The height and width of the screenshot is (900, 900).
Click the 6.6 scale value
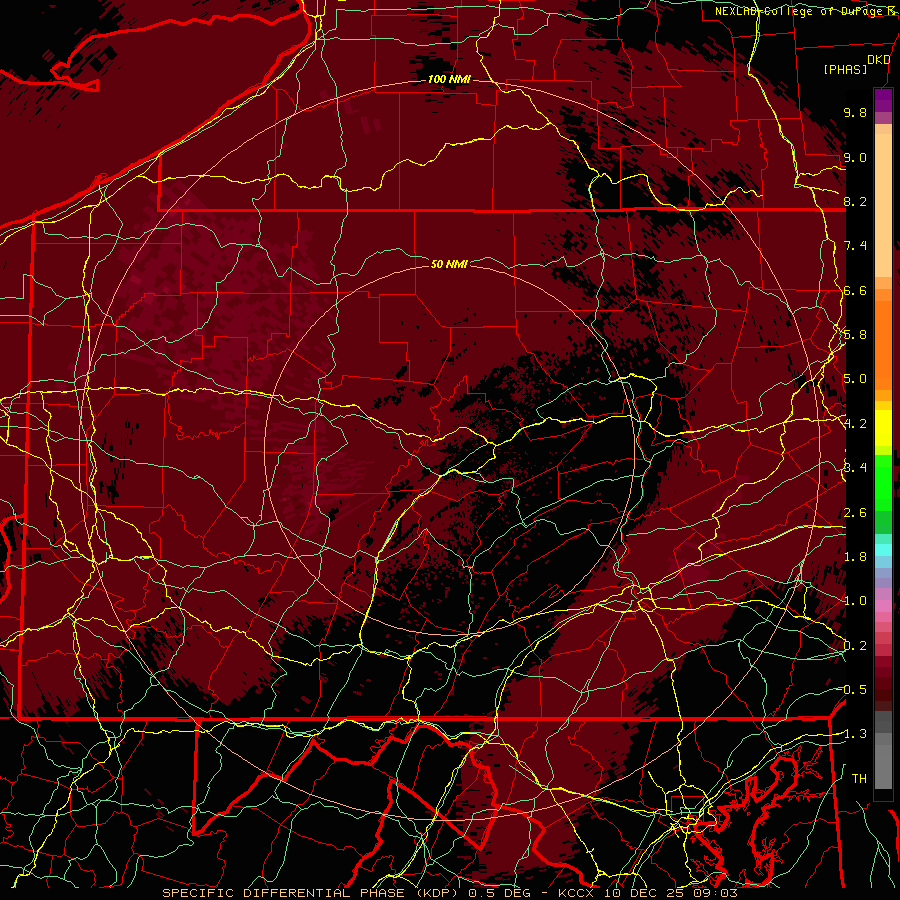(x=855, y=290)
